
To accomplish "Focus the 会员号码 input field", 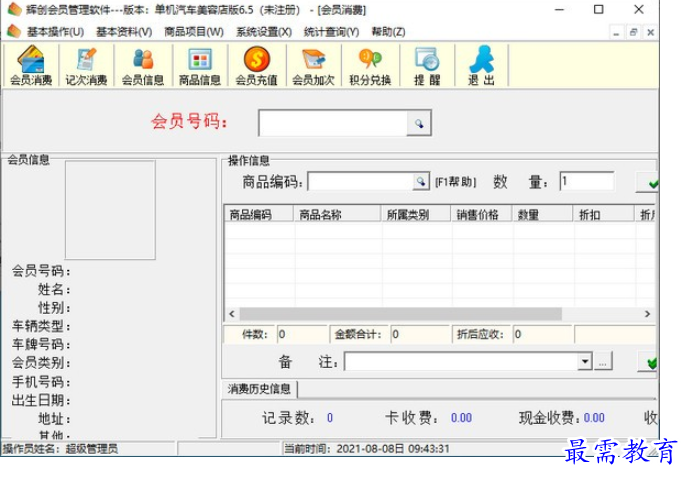I will (x=333, y=124).
